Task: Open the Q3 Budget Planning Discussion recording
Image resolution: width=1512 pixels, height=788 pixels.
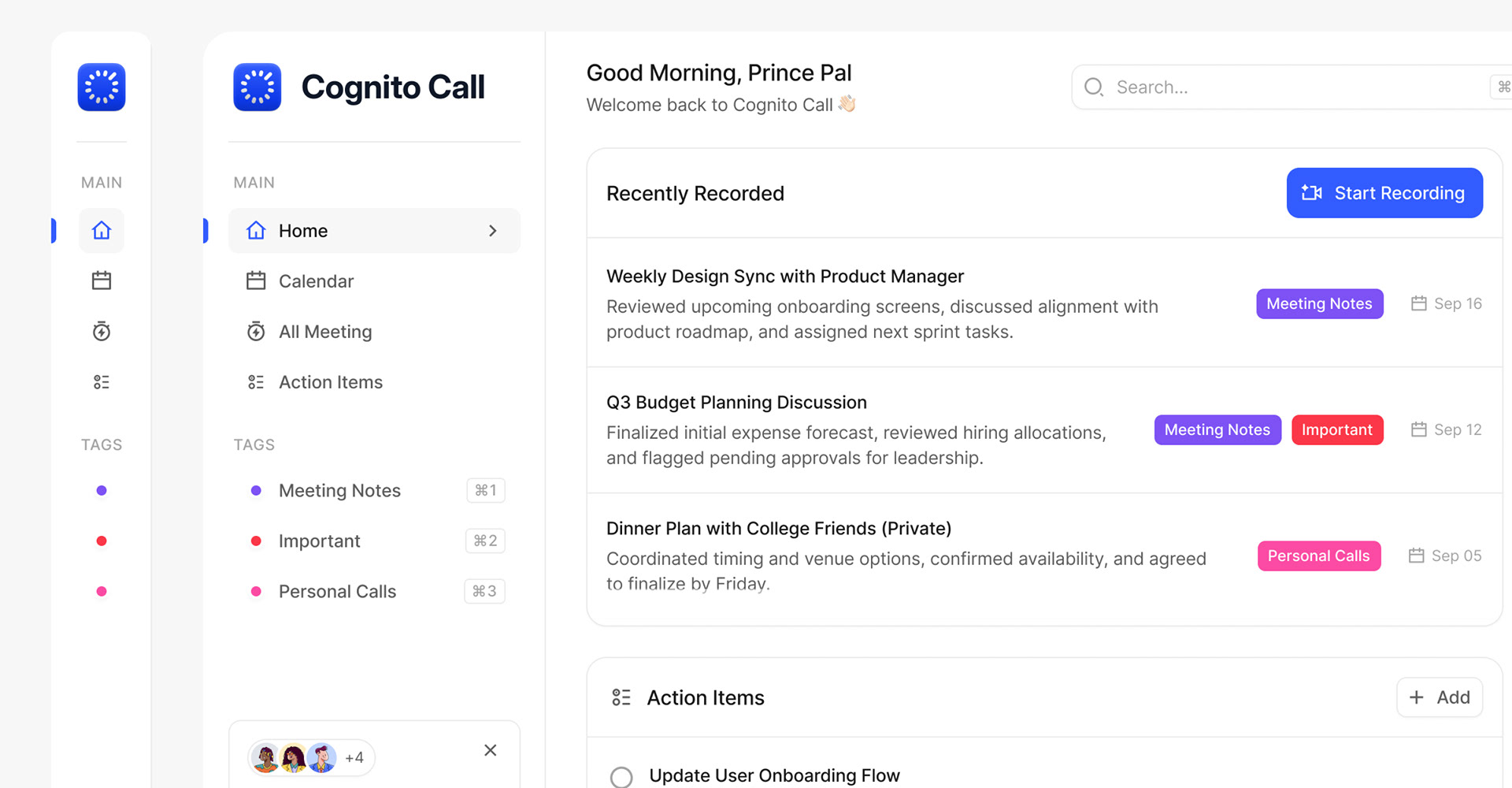Action: tap(736, 403)
